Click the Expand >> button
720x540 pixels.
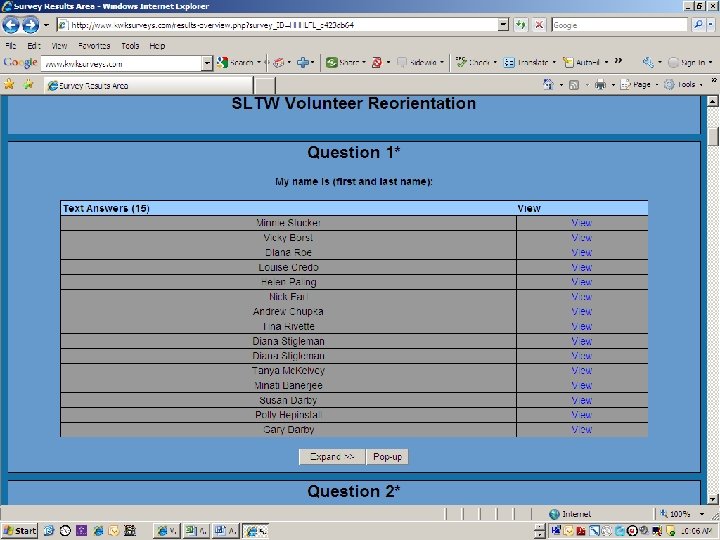(332, 457)
